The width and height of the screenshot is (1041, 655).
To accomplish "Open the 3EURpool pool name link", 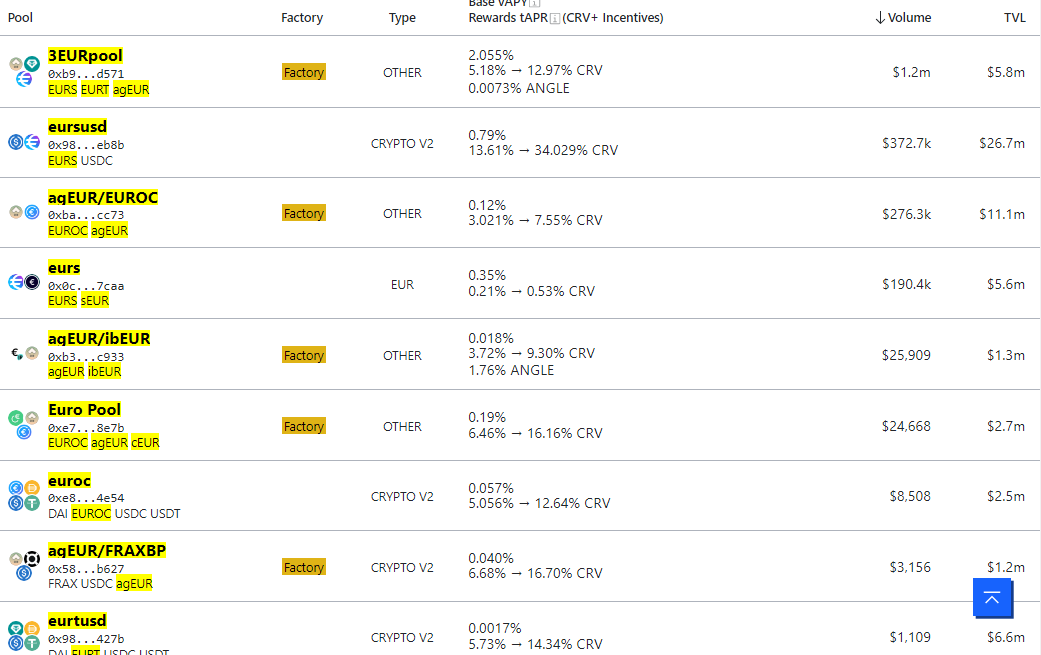I will pos(85,56).
